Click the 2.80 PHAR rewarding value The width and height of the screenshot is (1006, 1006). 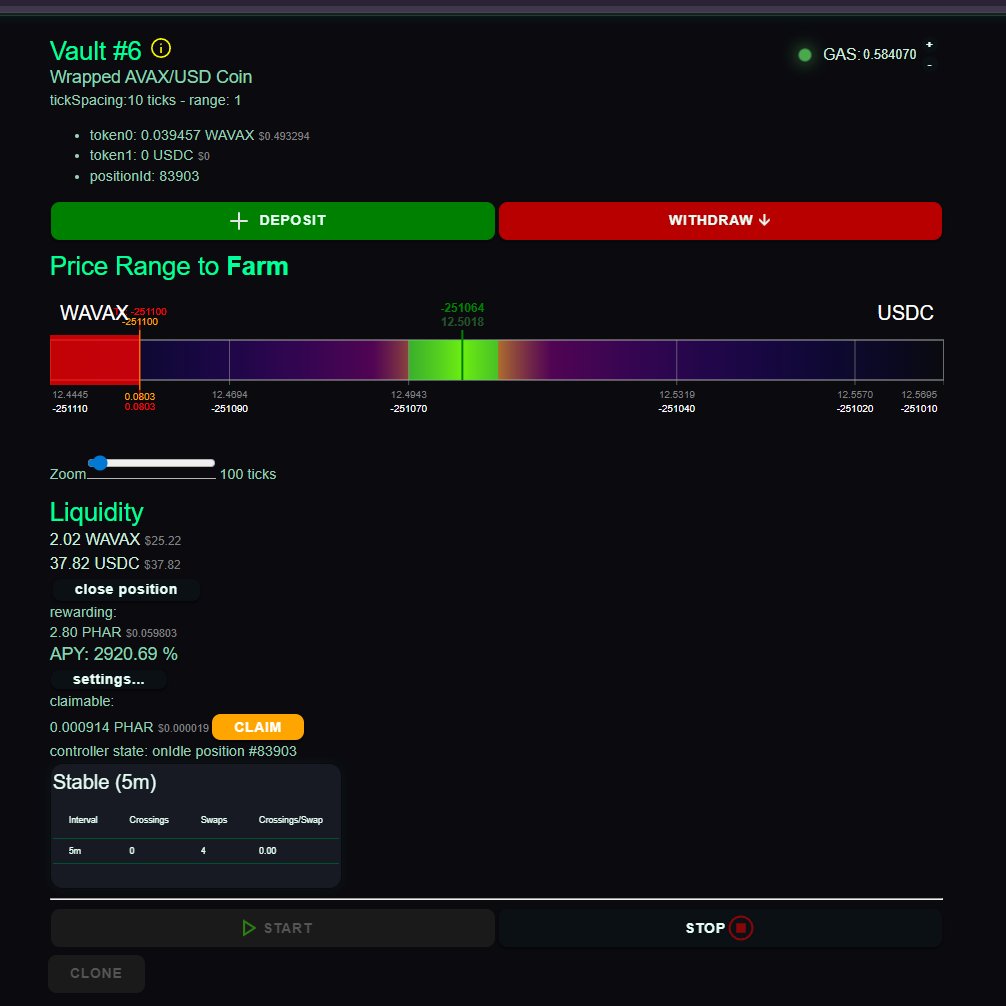[x=85, y=633]
